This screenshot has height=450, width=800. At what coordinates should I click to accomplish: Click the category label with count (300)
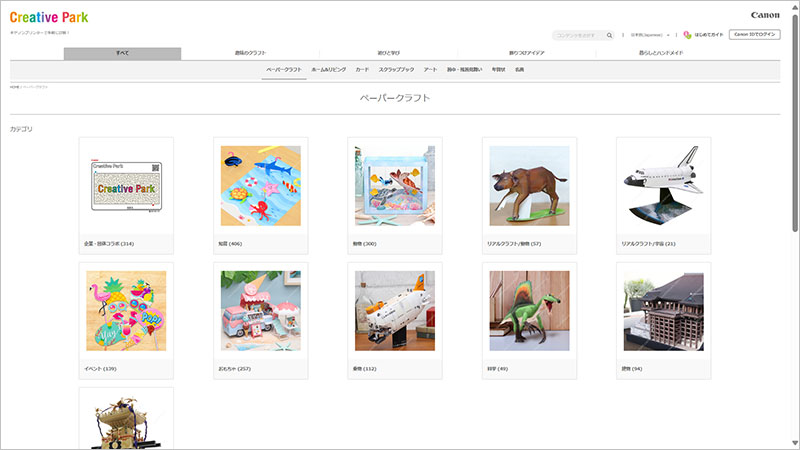coord(364,244)
